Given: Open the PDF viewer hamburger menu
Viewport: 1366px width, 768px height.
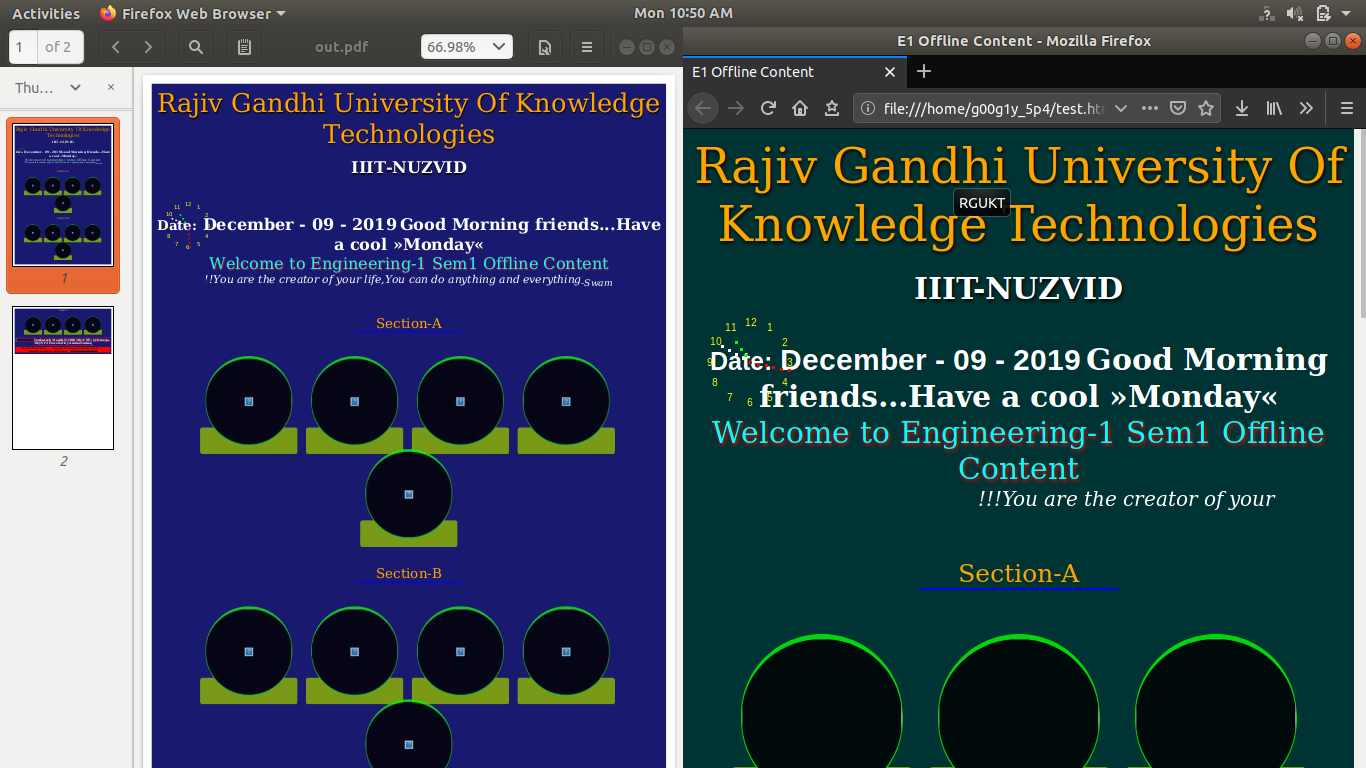Looking at the screenshot, I should click(x=587, y=47).
